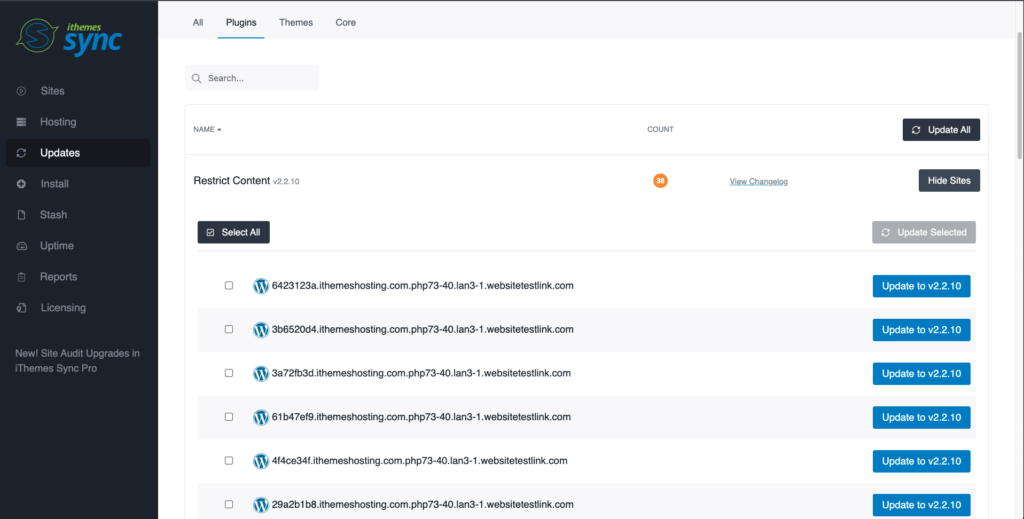Update 4f4ce34f site to v2.2.10
This screenshot has width=1024, height=519.
click(x=921, y=461)
